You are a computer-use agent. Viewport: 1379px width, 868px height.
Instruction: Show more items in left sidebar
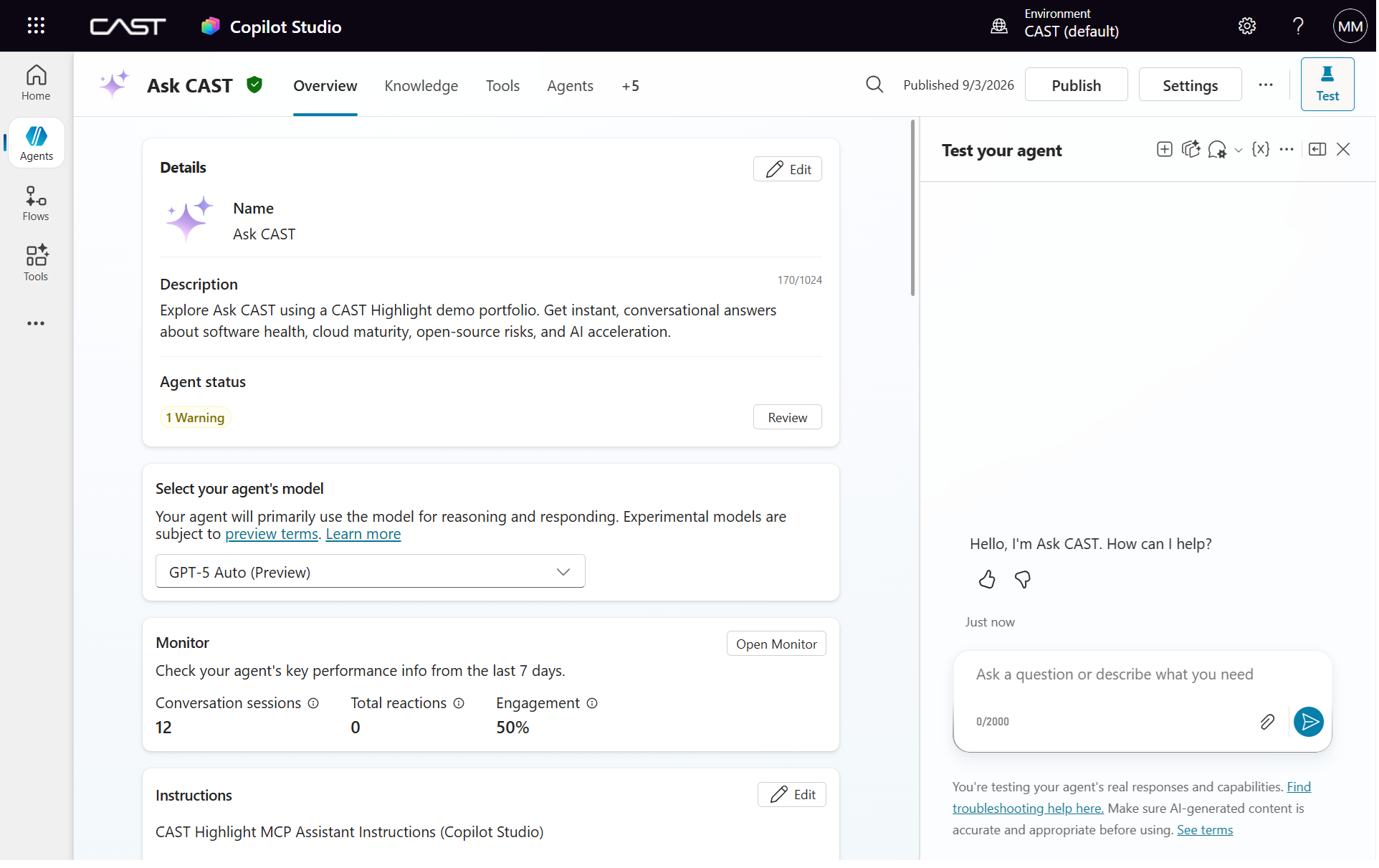pos(36,323)
